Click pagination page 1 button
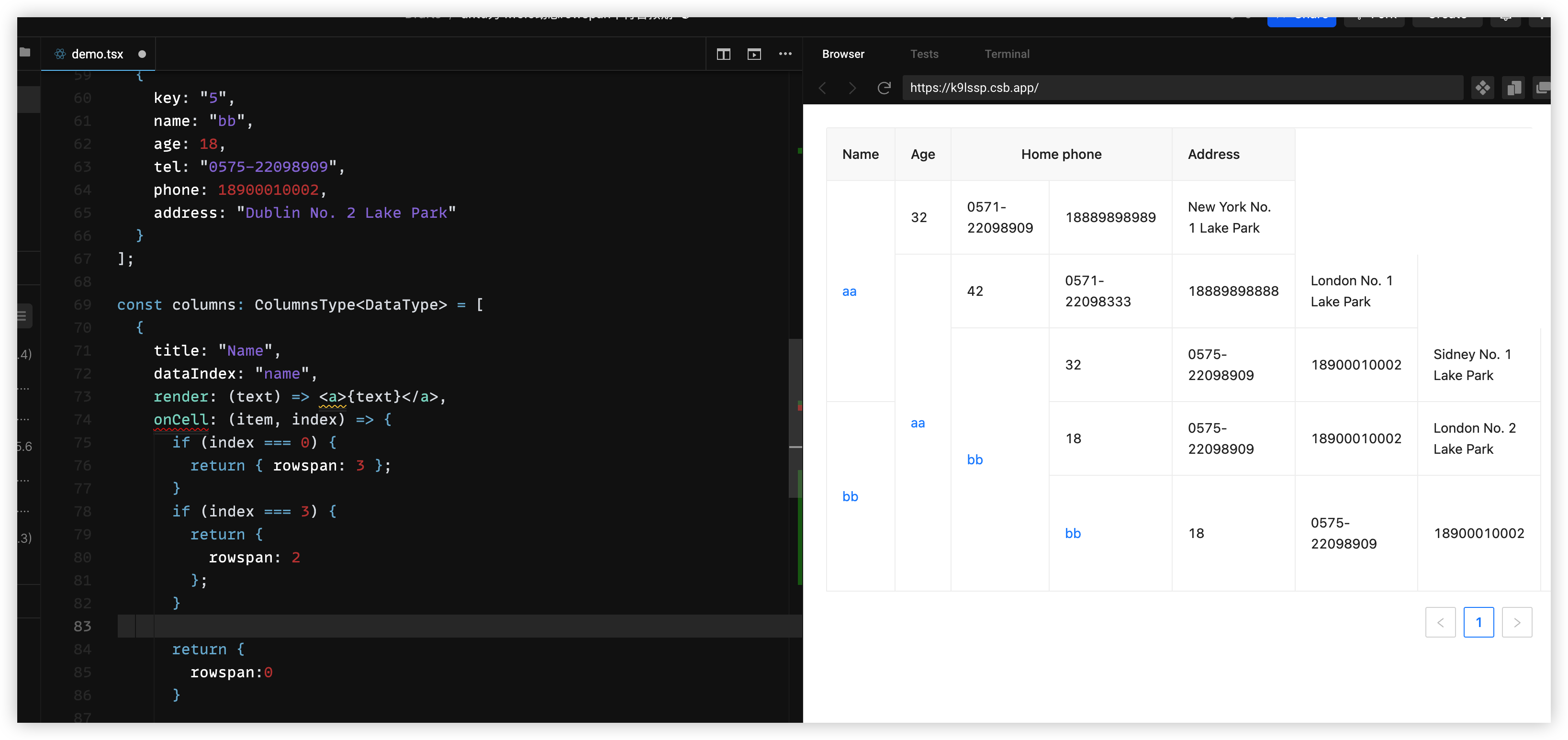Screen dimensions: 1568x740 pyautogui.click(x=1478, y=622)
